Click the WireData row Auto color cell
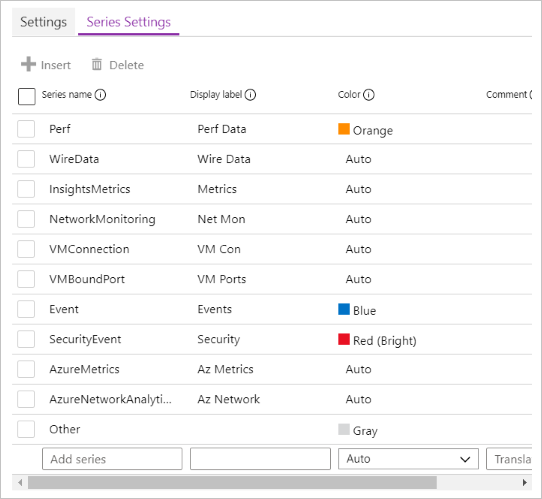542x499 pixels. (358, 159)
